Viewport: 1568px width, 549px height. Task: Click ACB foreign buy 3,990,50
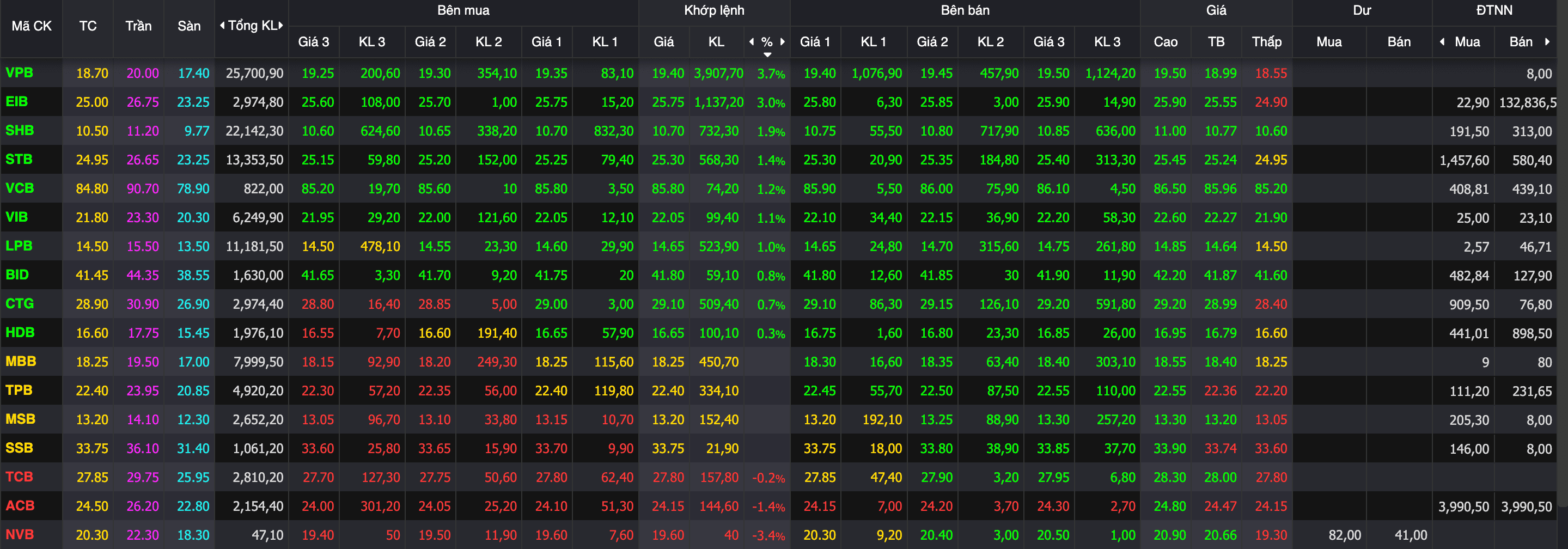tap(1463, 507)
